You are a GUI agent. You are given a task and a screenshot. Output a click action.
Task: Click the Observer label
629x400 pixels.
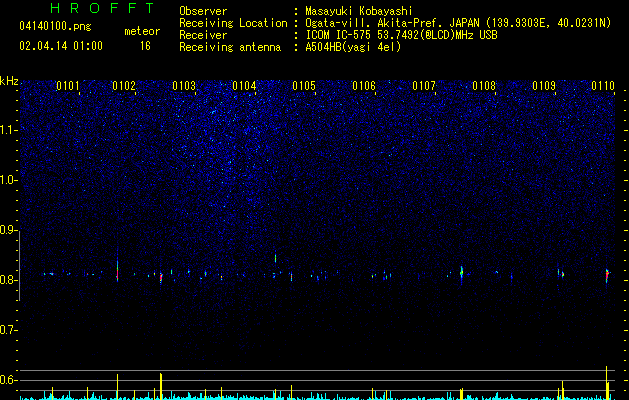[x=203, y=11]
